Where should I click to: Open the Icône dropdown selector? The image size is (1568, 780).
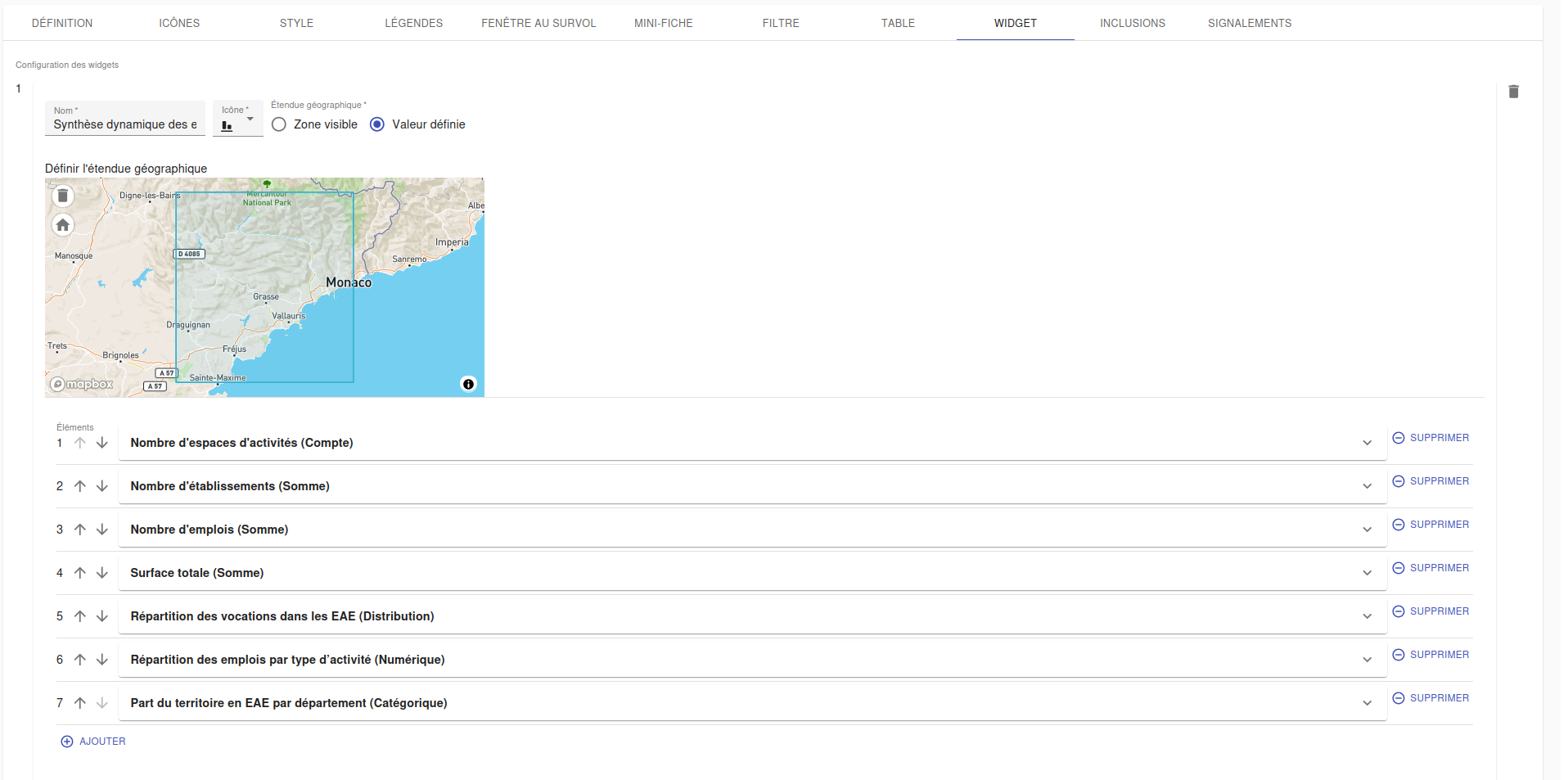coord(238,119)
